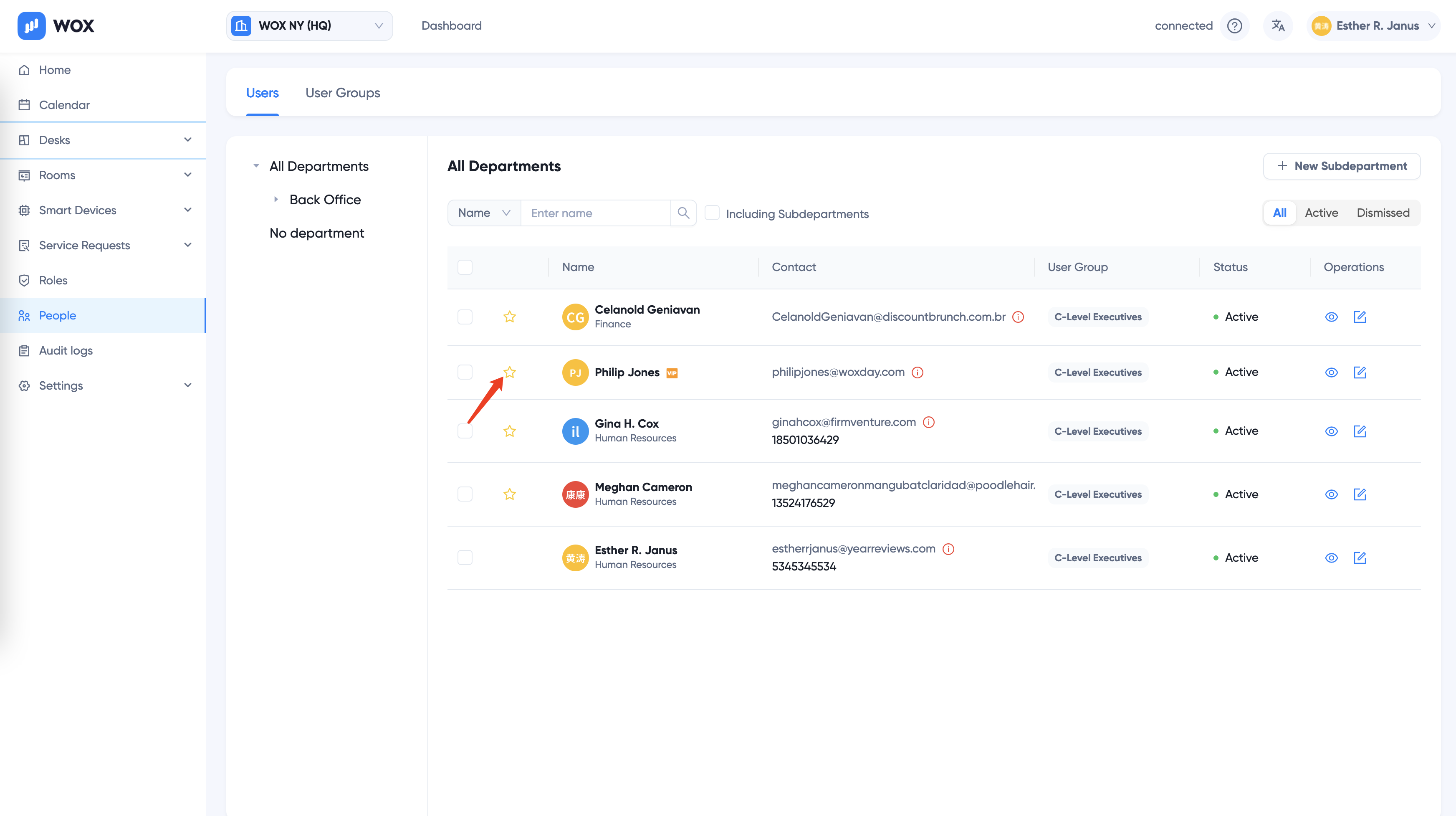Edit Celanold Geniavan with pencil icon
1456x816 pixels.
1360,317
